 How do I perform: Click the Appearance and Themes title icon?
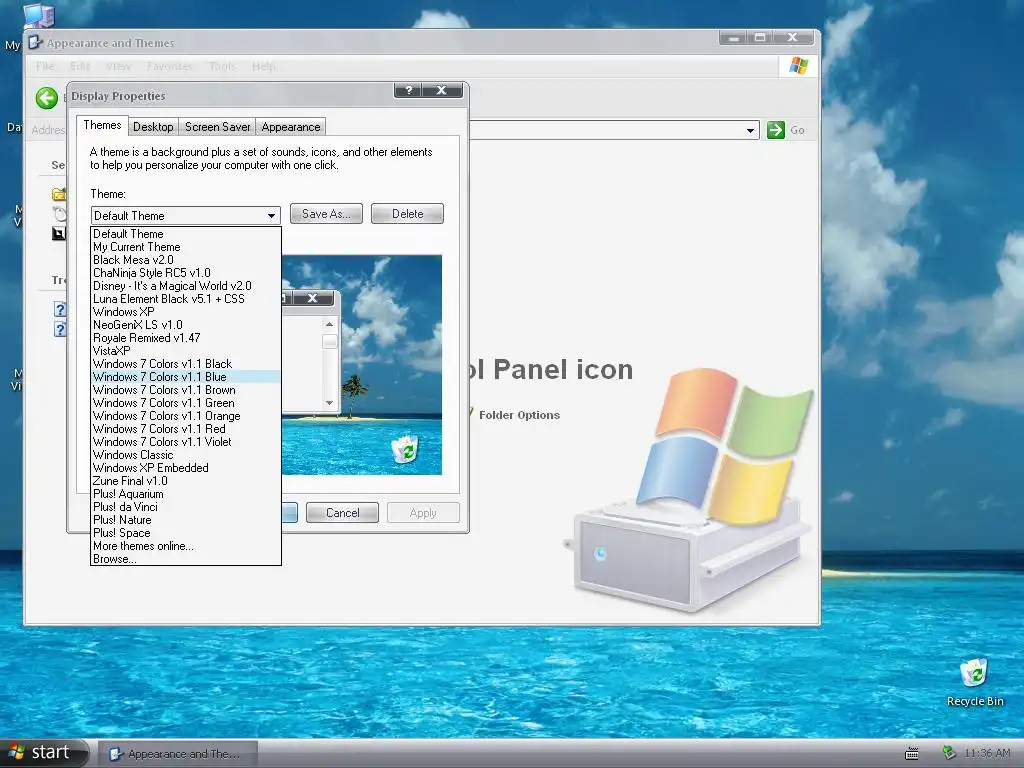click(x=35, y=43)
